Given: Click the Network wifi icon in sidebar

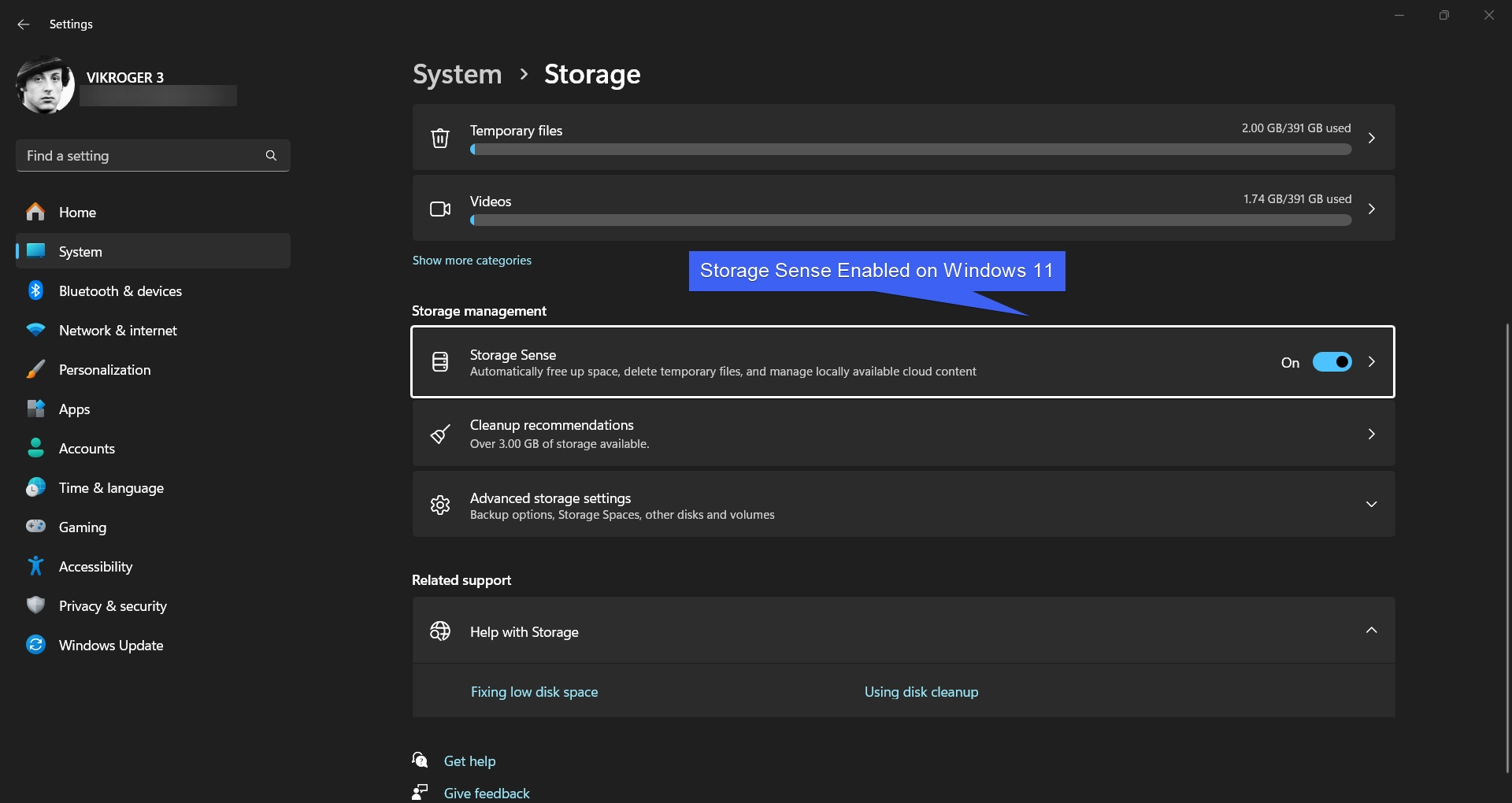Looking at the screenshot, I should 35,330.
